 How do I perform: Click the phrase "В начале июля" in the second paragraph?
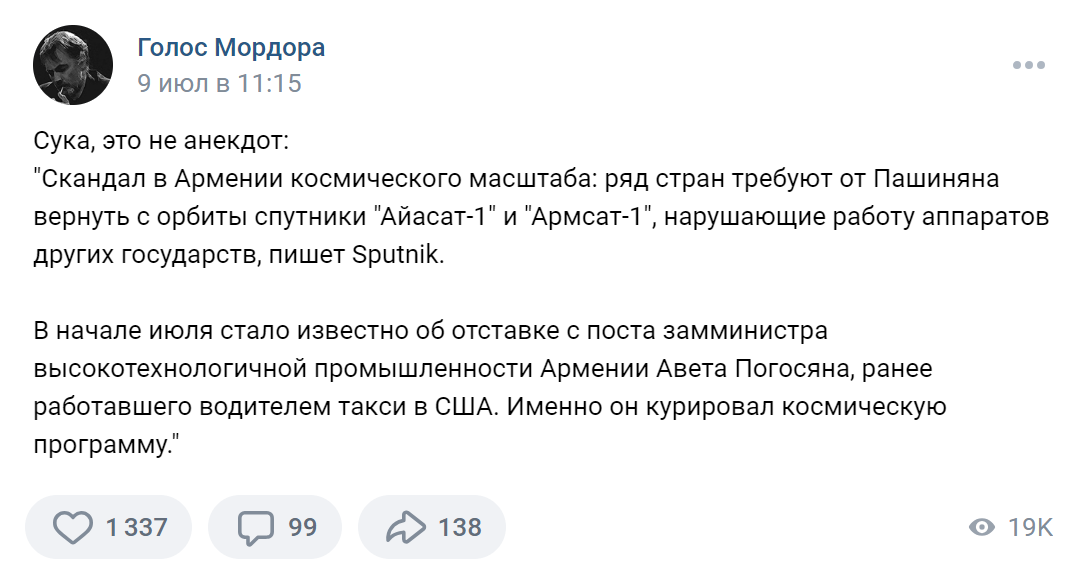112,330
